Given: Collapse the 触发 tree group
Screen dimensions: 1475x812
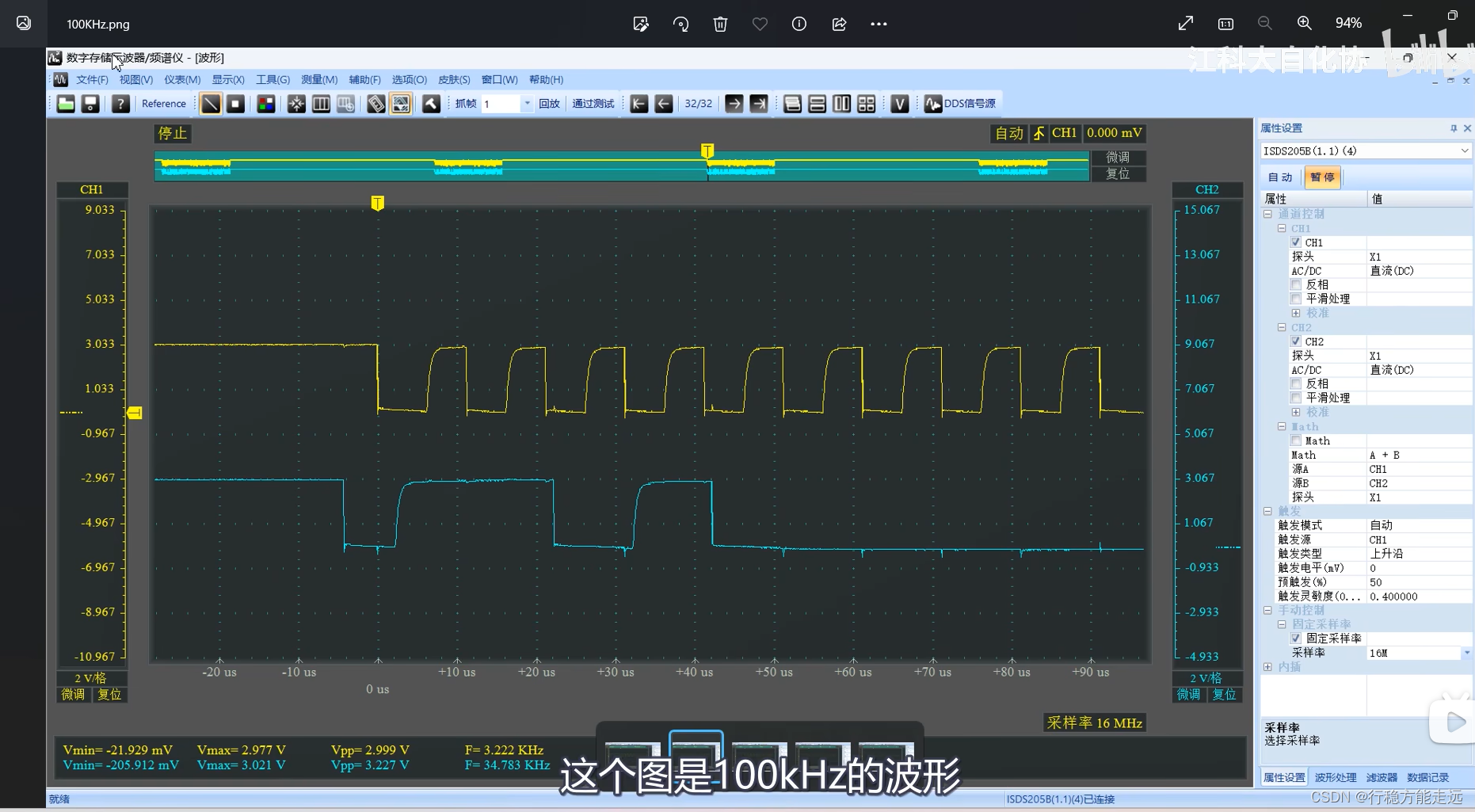Looking at the screenshot, I should [1267, 511].
